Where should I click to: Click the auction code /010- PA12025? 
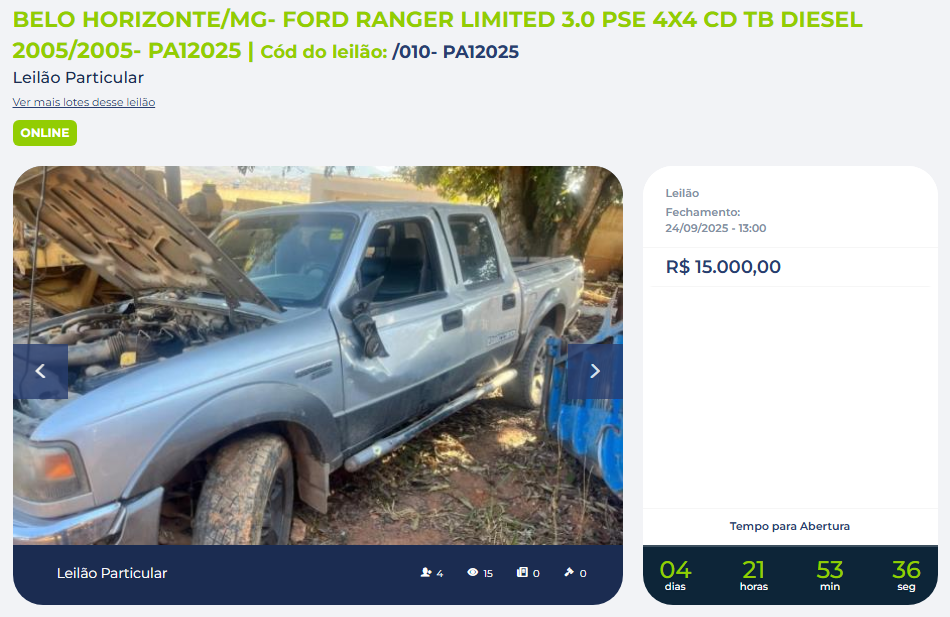coord(455,52)
